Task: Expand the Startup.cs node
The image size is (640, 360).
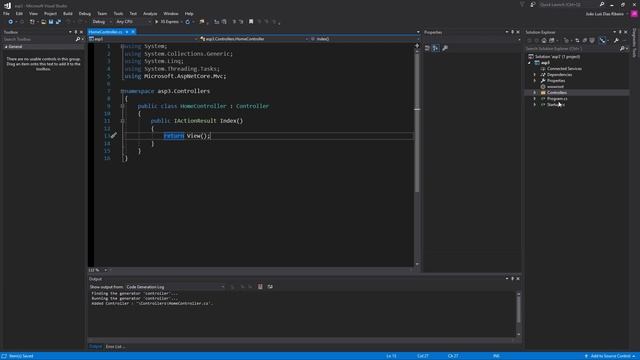Action: pyautogui.click(x=535, y=104)
